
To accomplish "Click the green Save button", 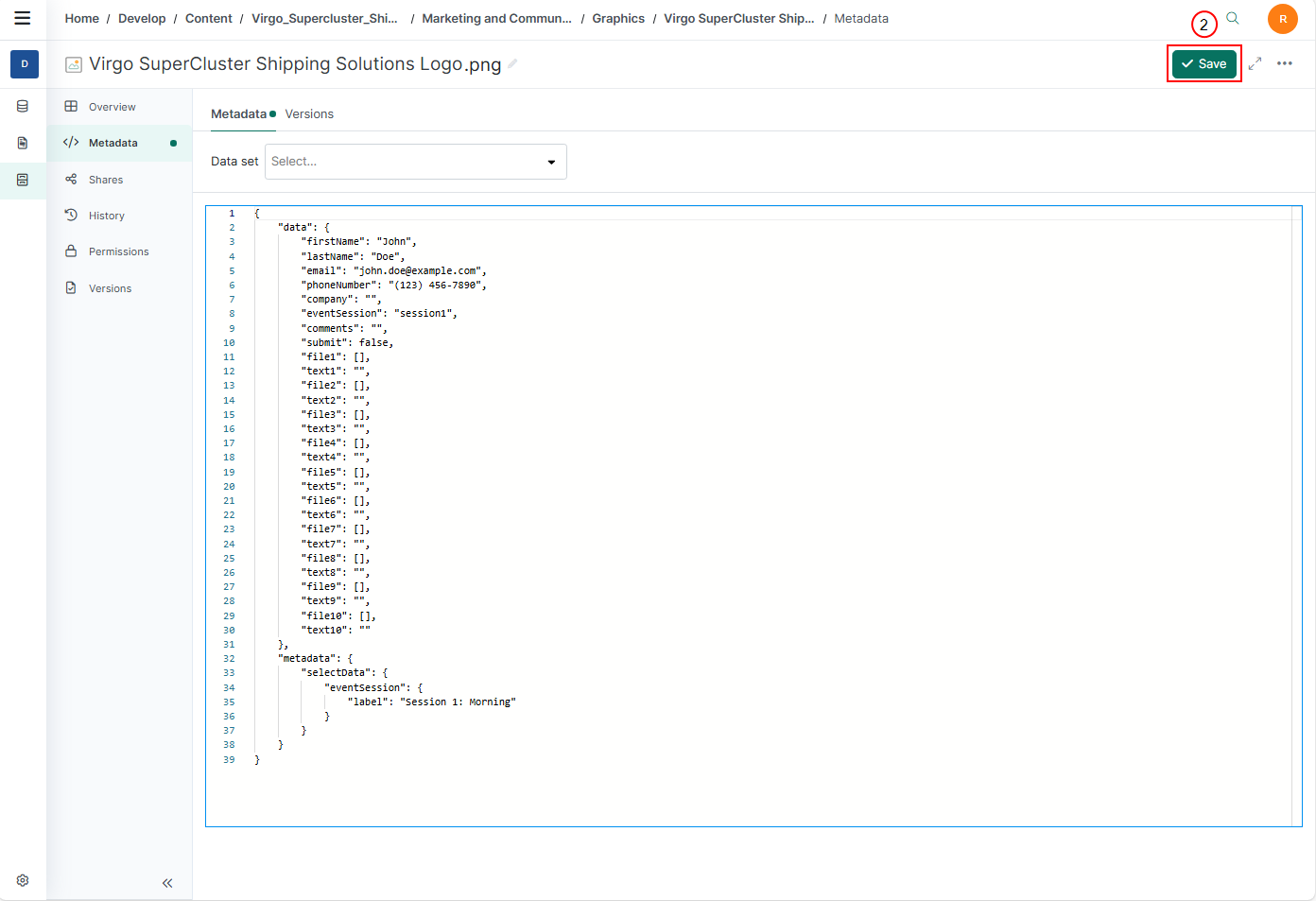I will tap(1203, 64).
